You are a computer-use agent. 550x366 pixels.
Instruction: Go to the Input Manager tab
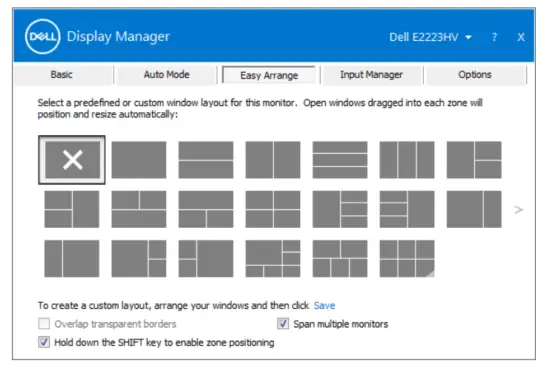[371, 75]
